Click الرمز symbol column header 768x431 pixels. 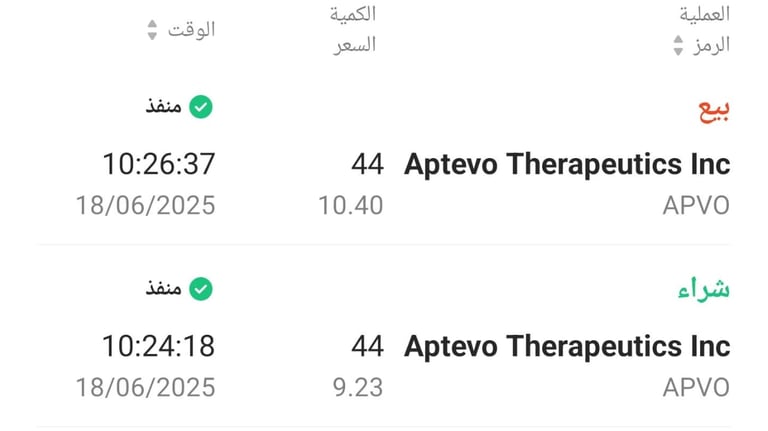click(711, 46)
